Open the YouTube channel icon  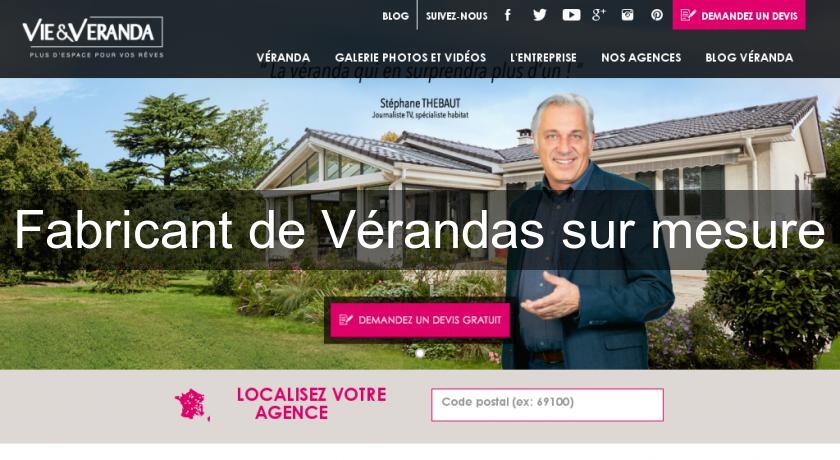[x=571, y=15]
